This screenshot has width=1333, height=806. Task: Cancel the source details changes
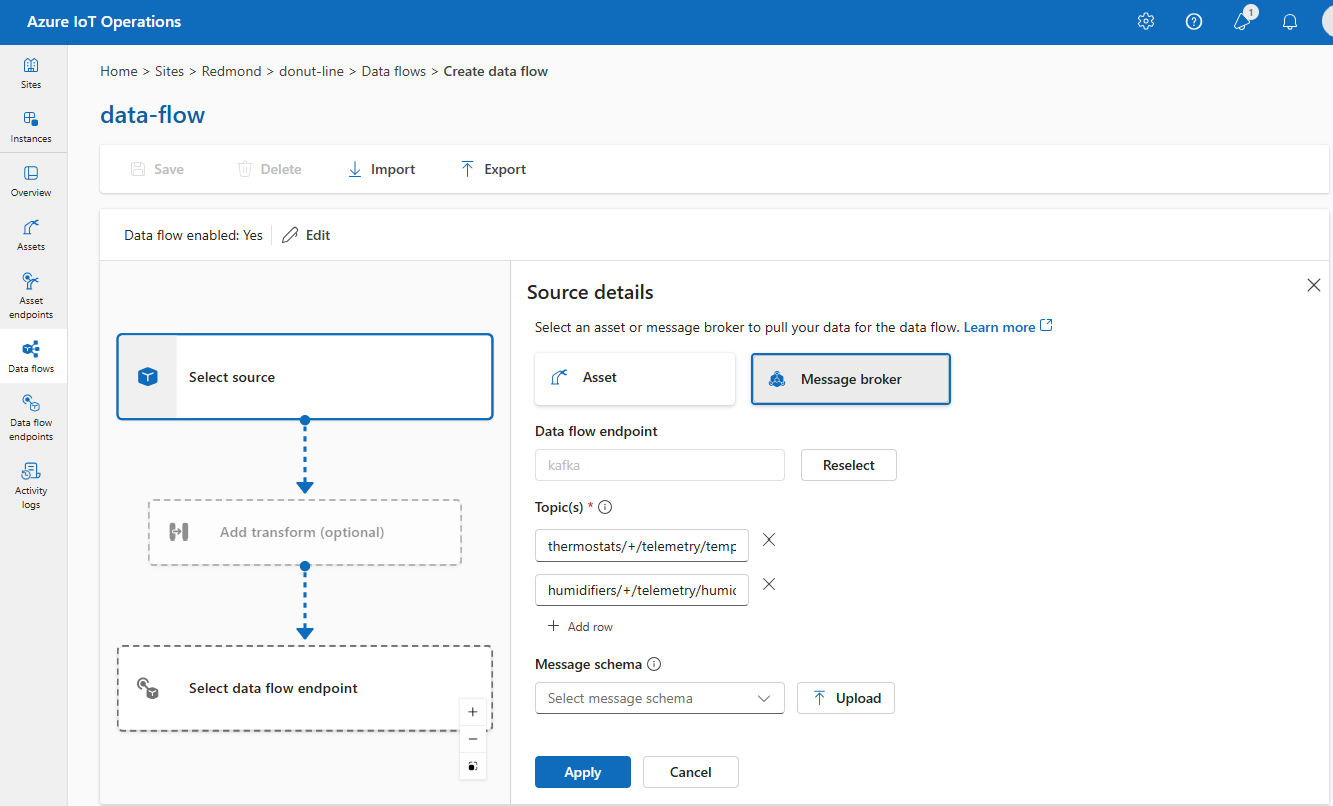coord(691,772)
